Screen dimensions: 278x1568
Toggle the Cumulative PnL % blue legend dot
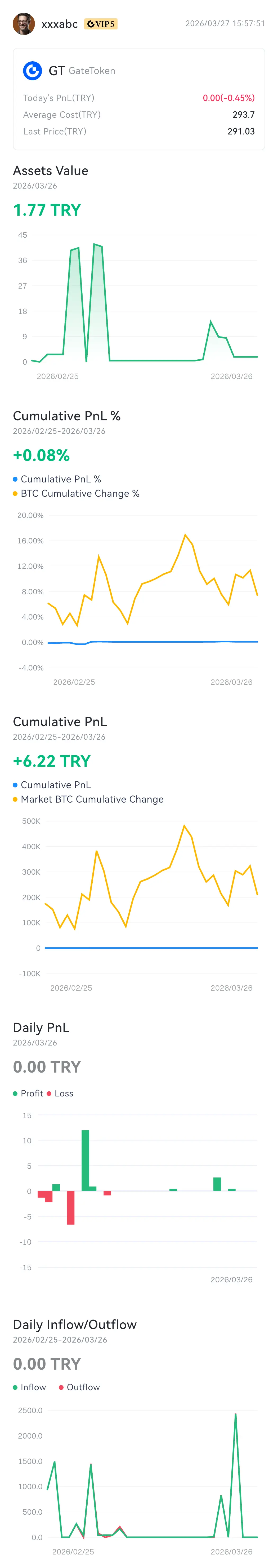[15, 479]
